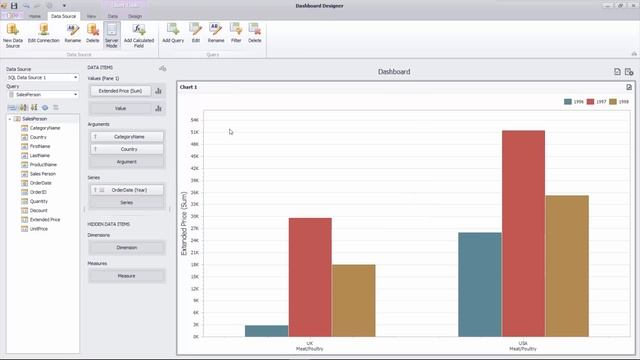Open the Design ribbon tab
Viewport: 640px width, 360px height.
pos(135,16)
